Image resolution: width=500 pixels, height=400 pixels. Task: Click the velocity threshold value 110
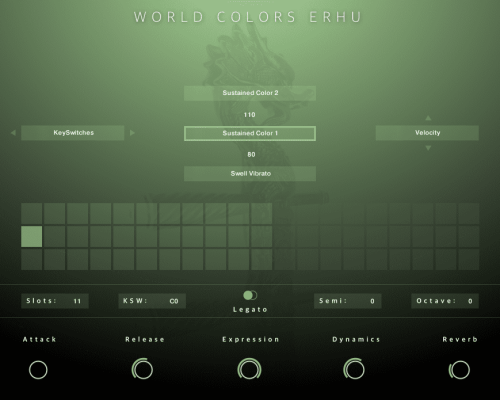click(x=250, y=115)
